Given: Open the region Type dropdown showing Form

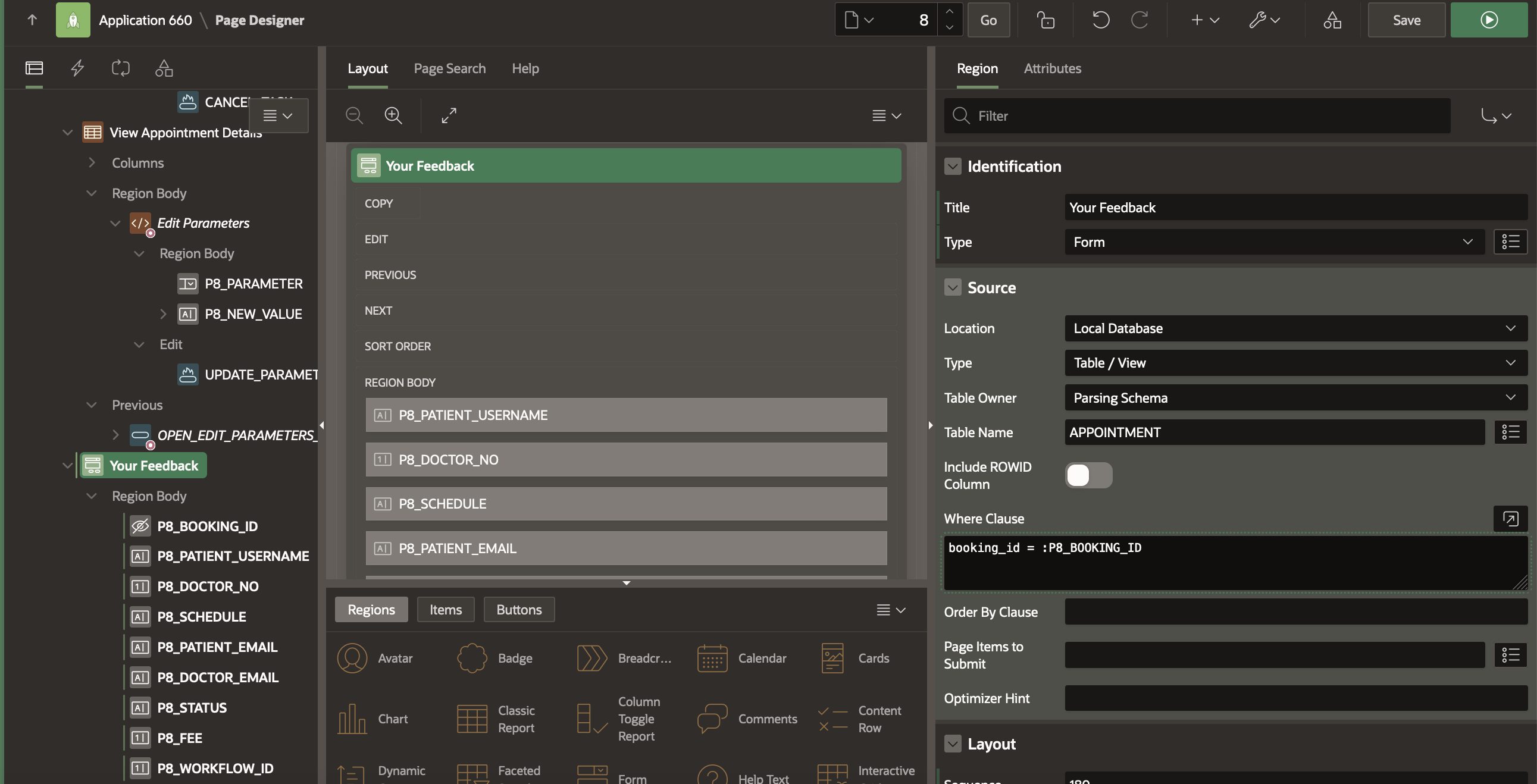Looking at the screenshot, I should (x=1274, y=242).
